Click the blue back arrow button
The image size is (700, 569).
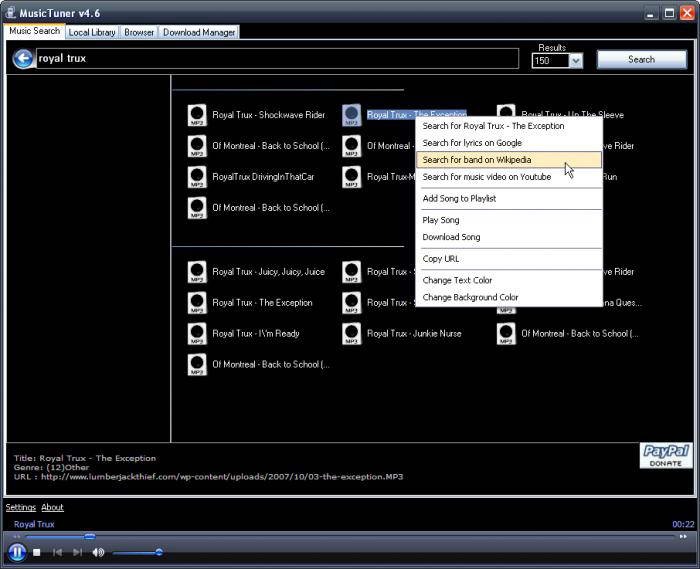click(23, 59)
